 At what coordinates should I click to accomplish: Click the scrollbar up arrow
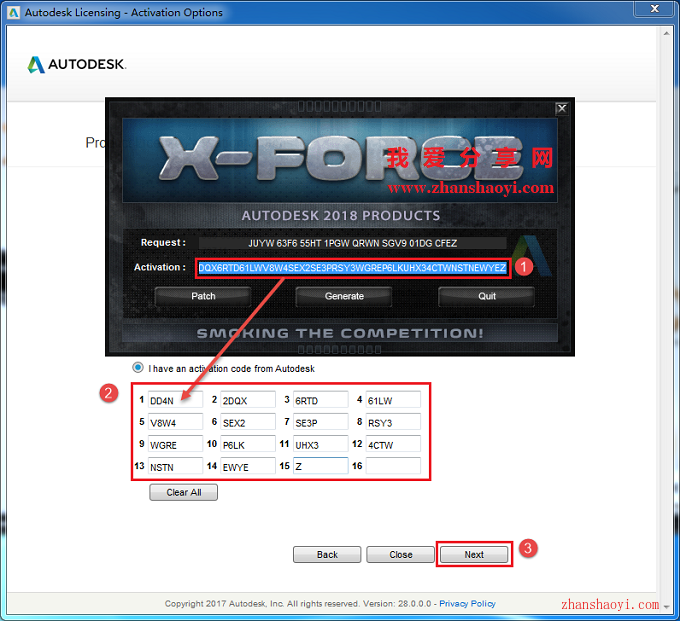coord(667,33)
